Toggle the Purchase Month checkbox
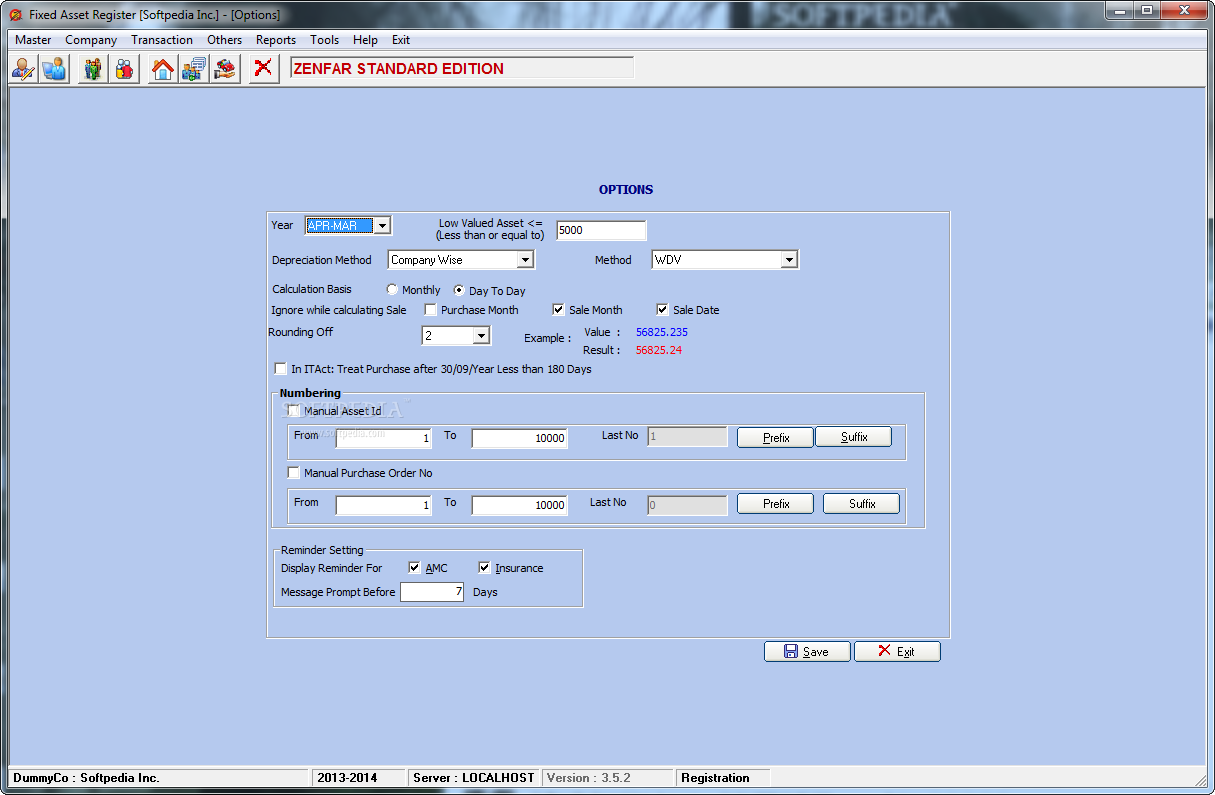 tap(431, 310)
